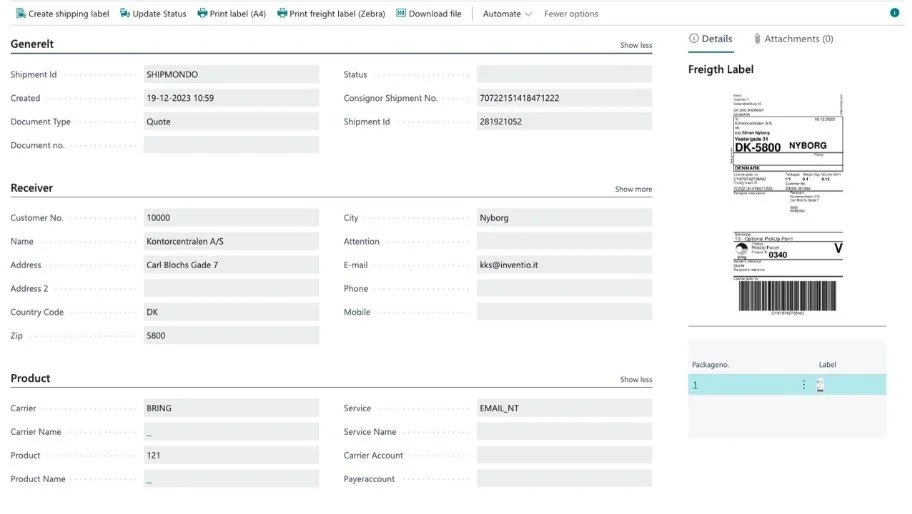Click the empty Status field
912x514 pixels.
coord(564,74)
